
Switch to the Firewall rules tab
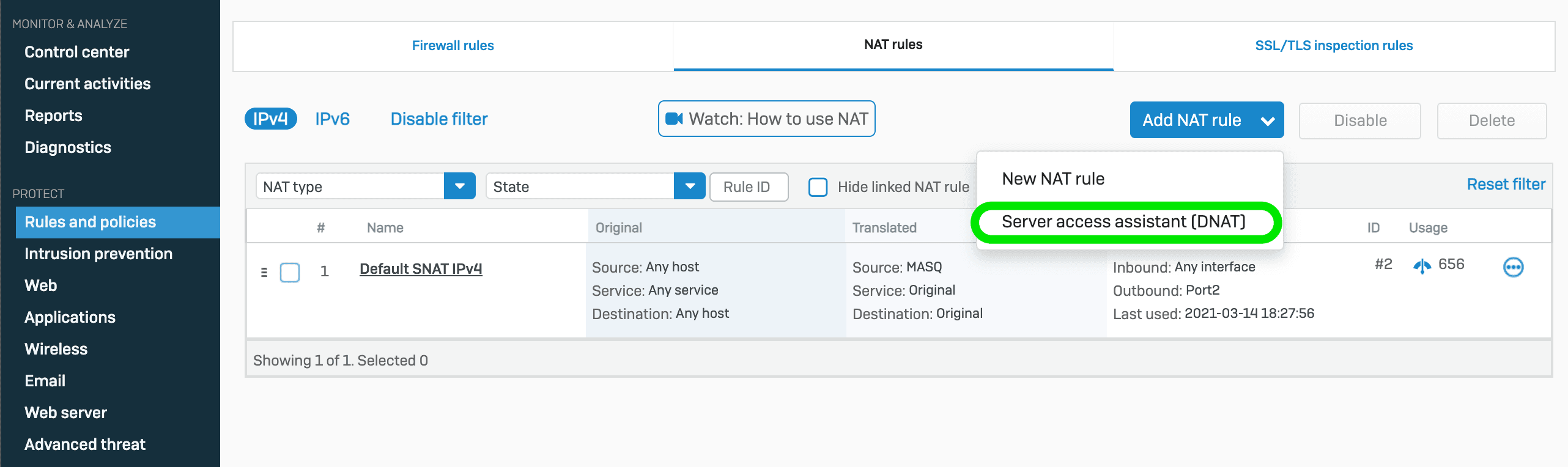453,46
